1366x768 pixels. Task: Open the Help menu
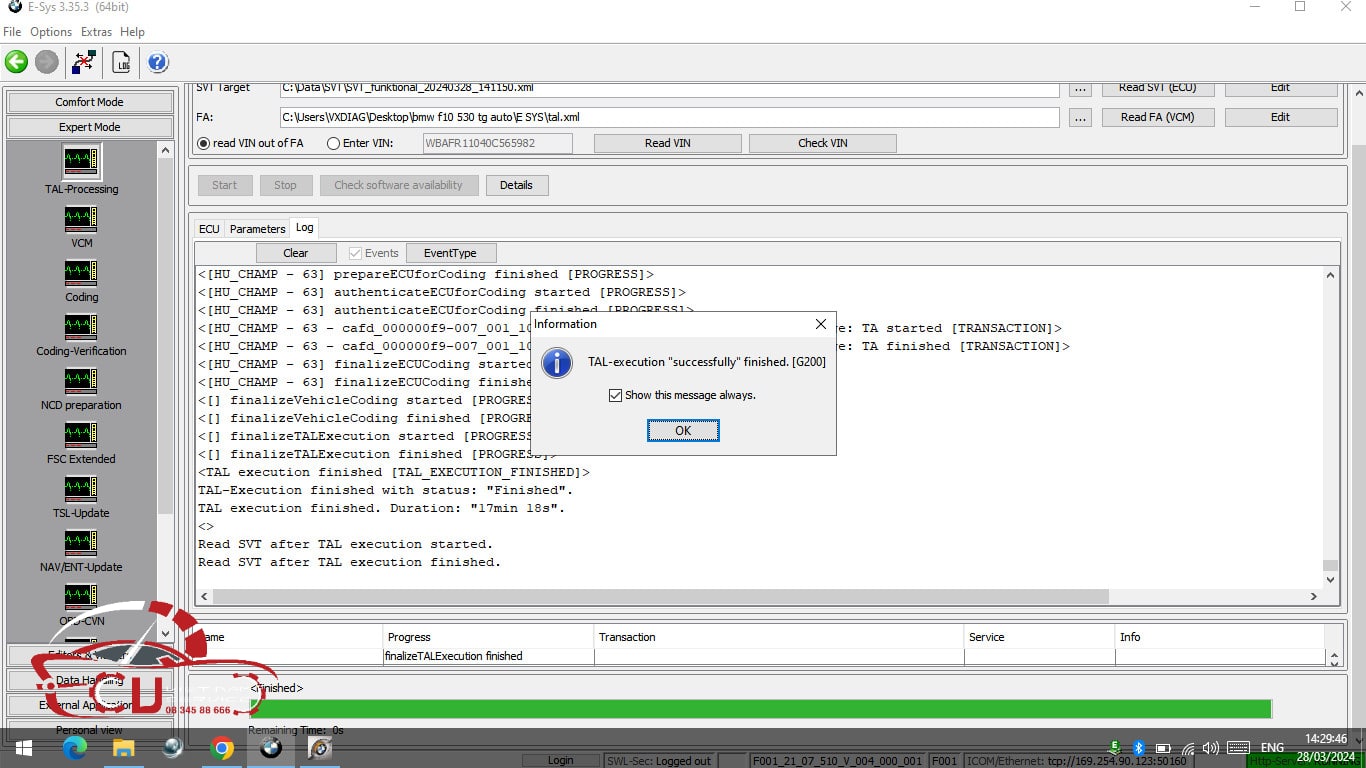click(x=132, y=32)
